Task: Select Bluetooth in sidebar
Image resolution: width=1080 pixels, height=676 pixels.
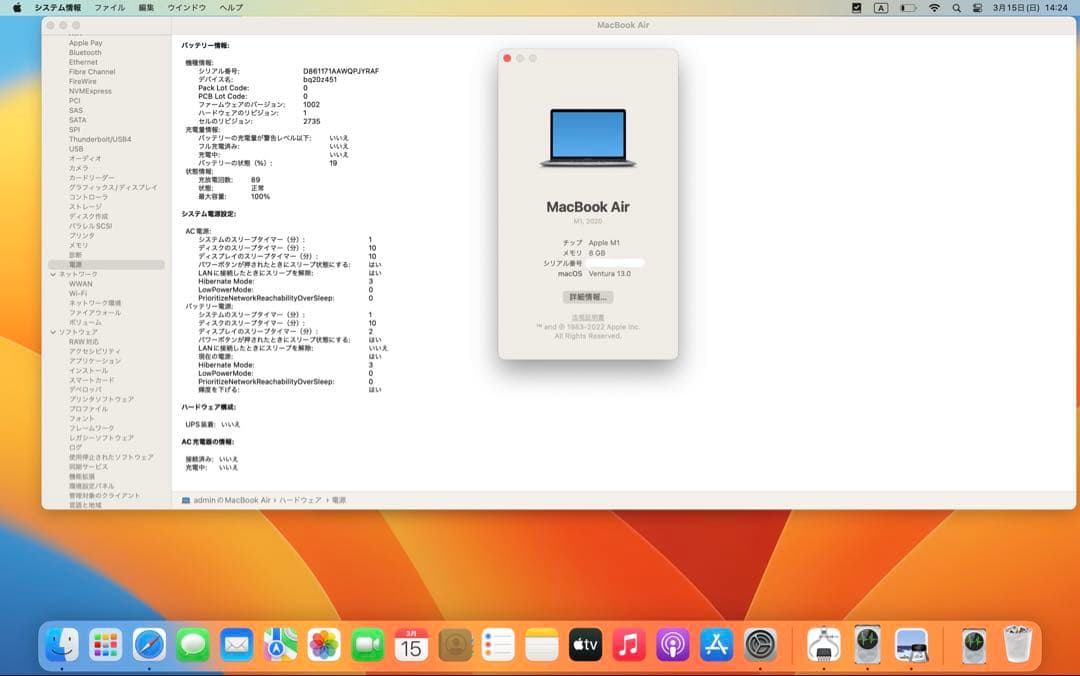Action: click(85, 52)
